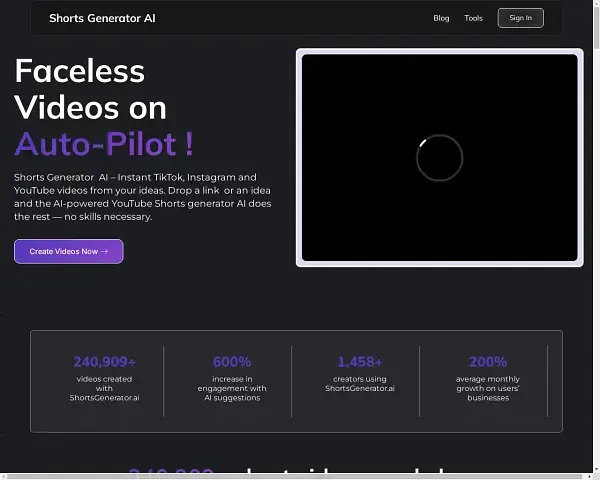Screen dimensions: 600x480
Task: Click the Create Videos Now button
Action: (68, 251)
